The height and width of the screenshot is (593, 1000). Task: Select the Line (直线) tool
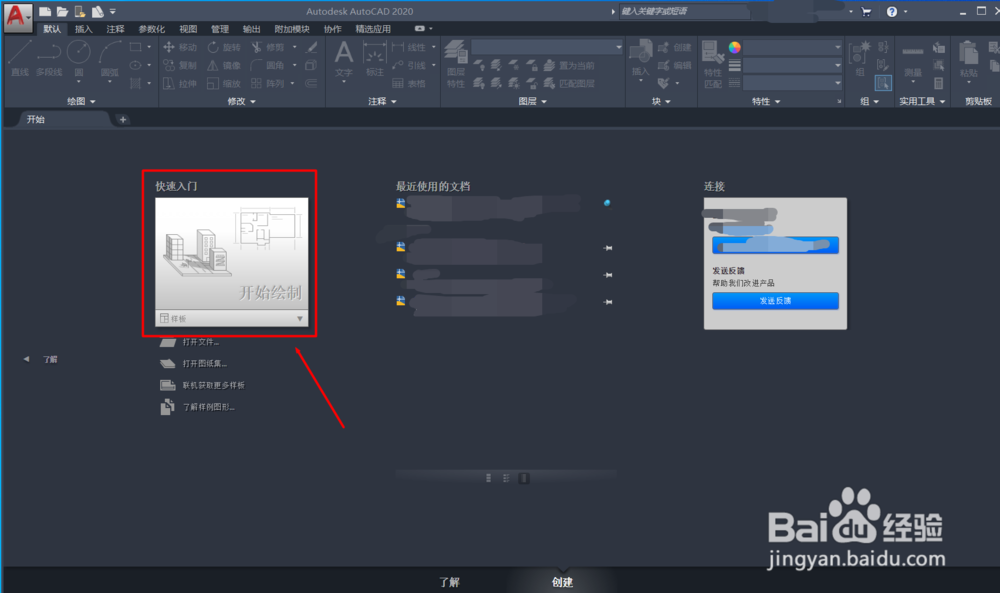20,59
